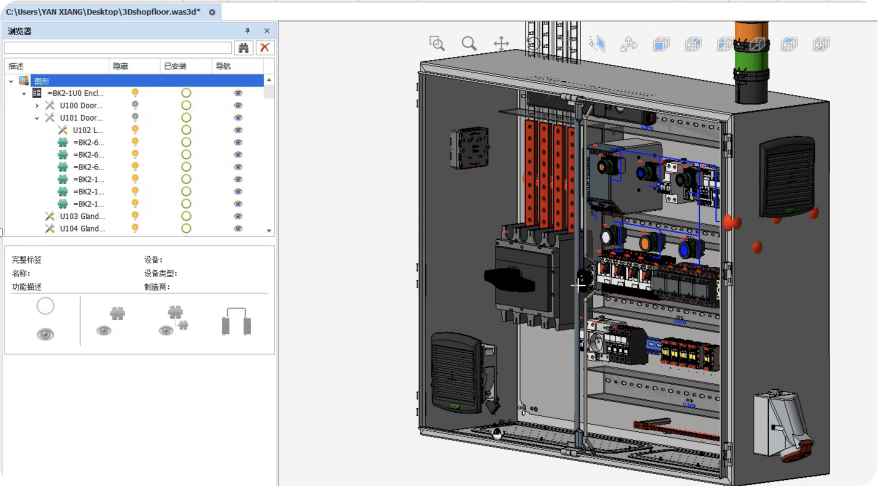Expand the U100 Door node

click(37, 106)
